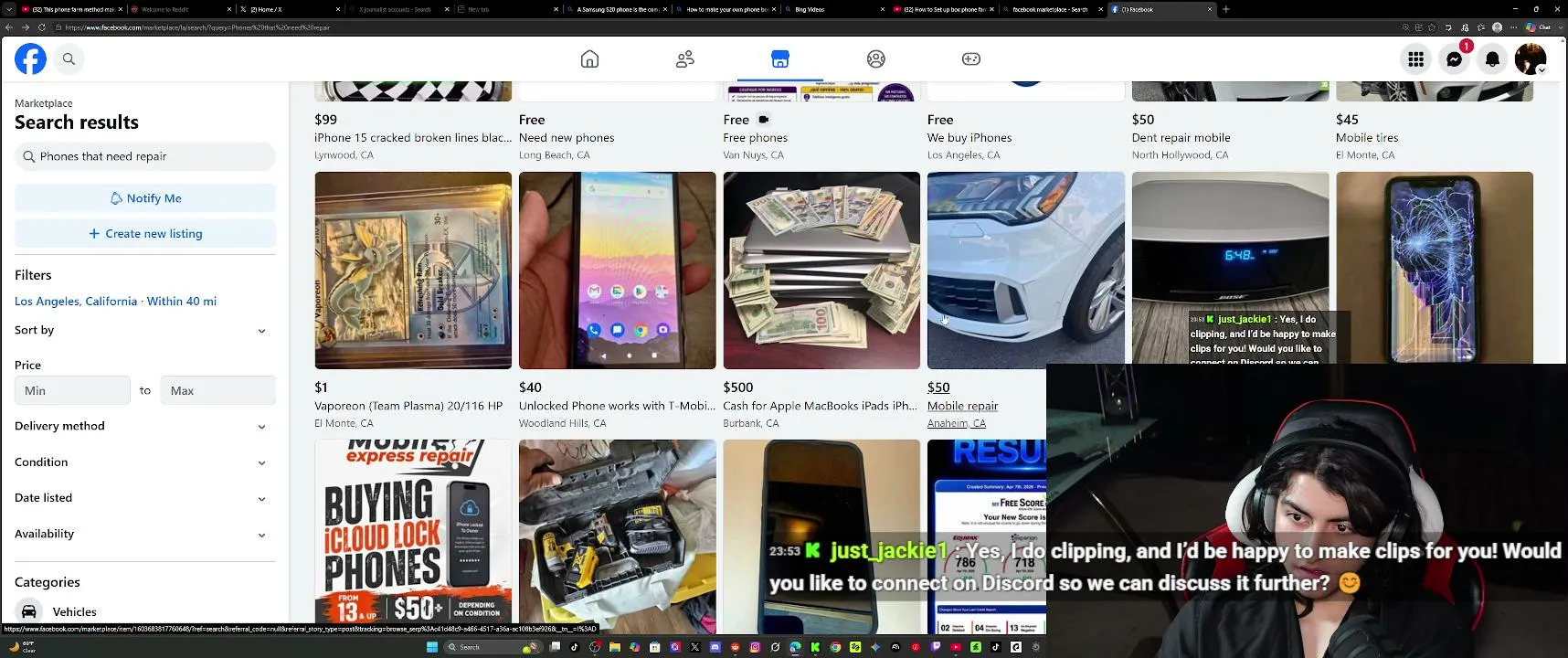Open the Vaporeon card listing photo

(x=413, y=271)
